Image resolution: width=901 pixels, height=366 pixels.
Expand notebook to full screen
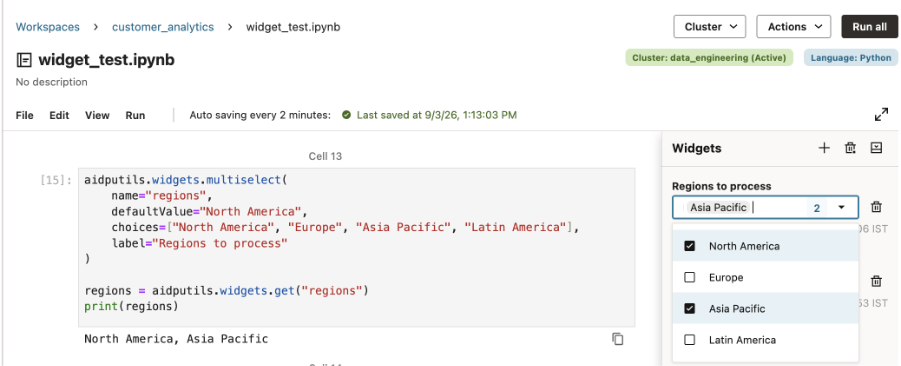point(881,115)
